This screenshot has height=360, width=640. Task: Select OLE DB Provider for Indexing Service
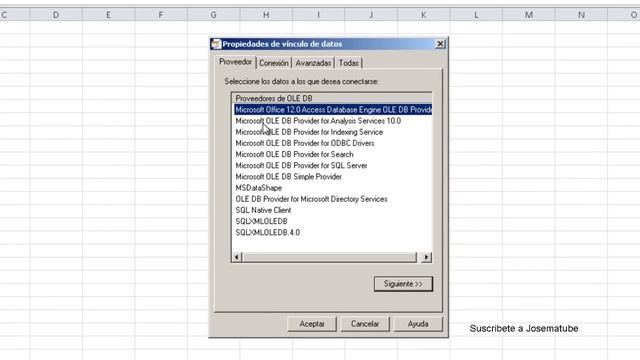pyautogui.click(x=309, y=132)
